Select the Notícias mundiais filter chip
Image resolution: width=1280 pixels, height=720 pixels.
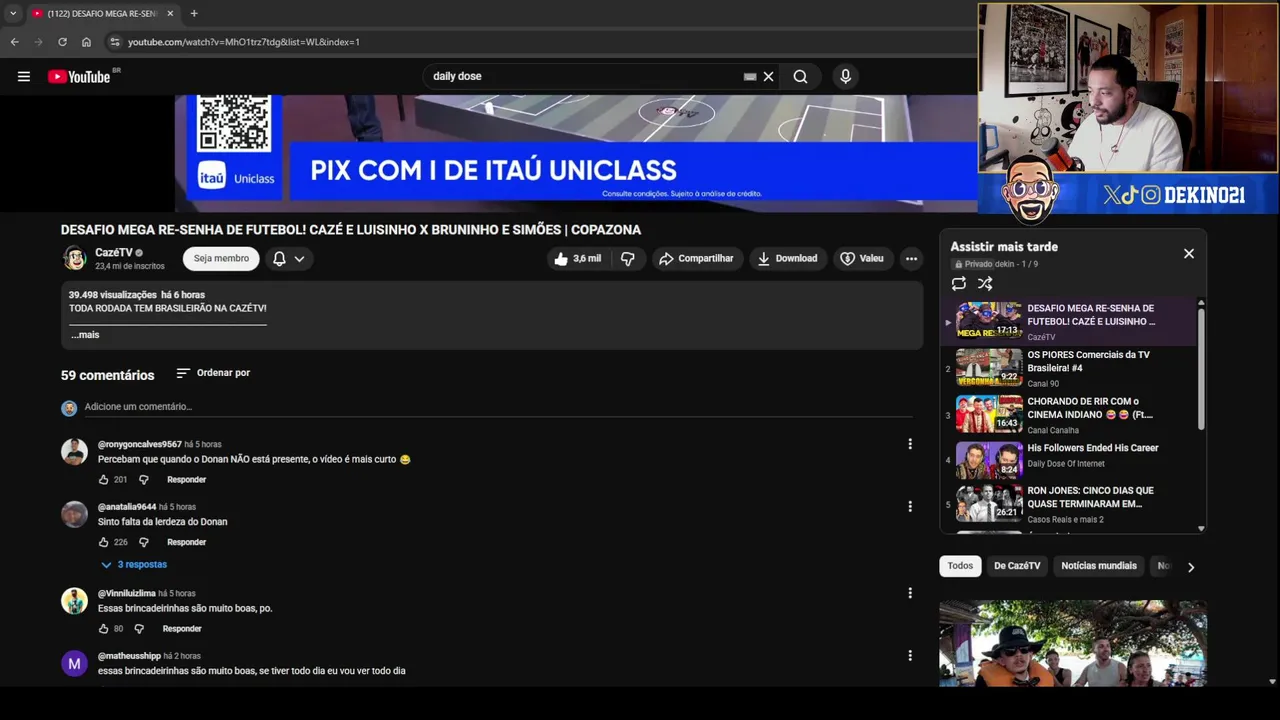[x=1099, y=566]
